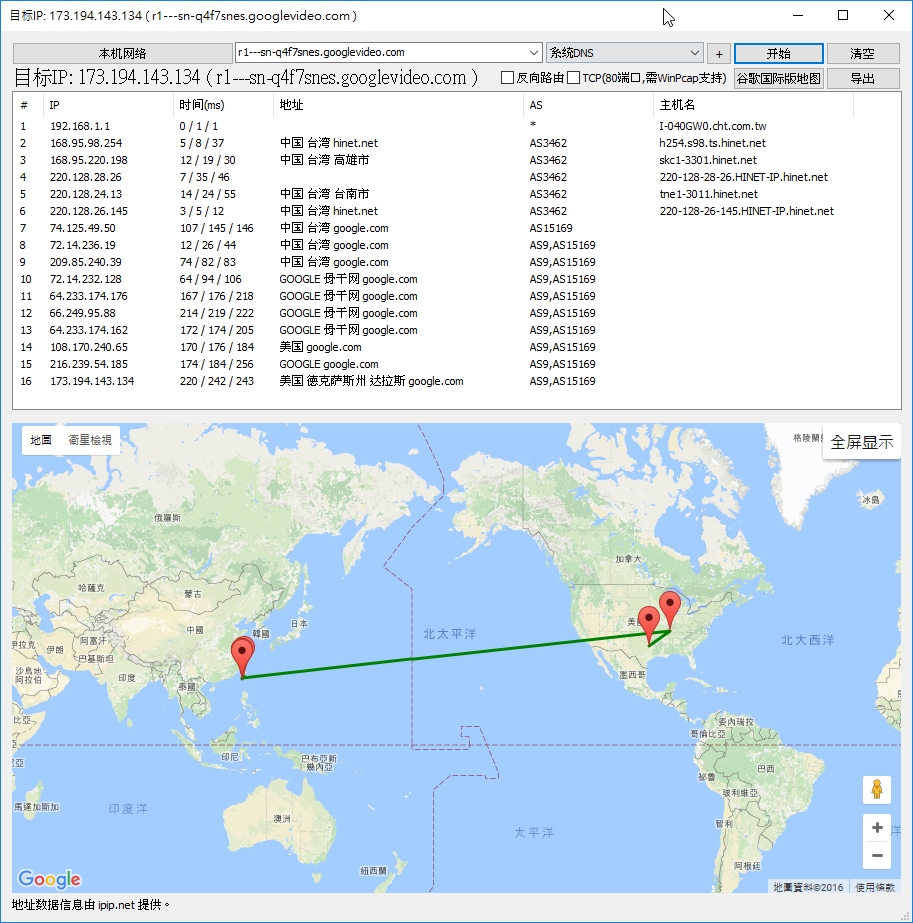
Task: Select hop row 74.125.49.50
Action: point(456,228)
